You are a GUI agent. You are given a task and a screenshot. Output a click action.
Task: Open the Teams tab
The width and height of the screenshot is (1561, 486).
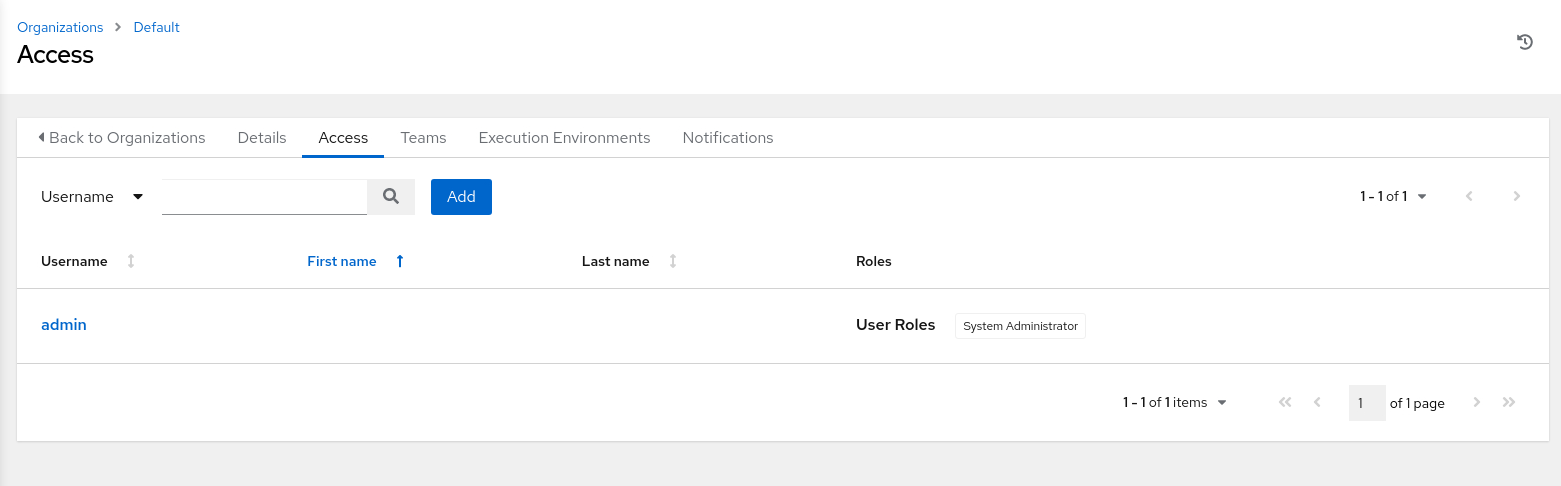[423, 138]
